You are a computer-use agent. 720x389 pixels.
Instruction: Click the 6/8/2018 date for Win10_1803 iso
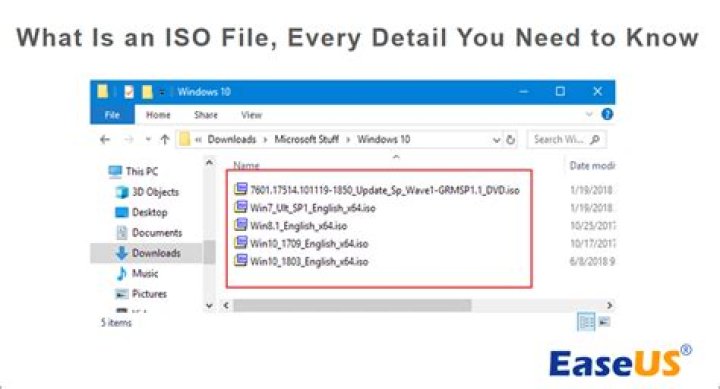pyautogui.click(x=592, y=262)
